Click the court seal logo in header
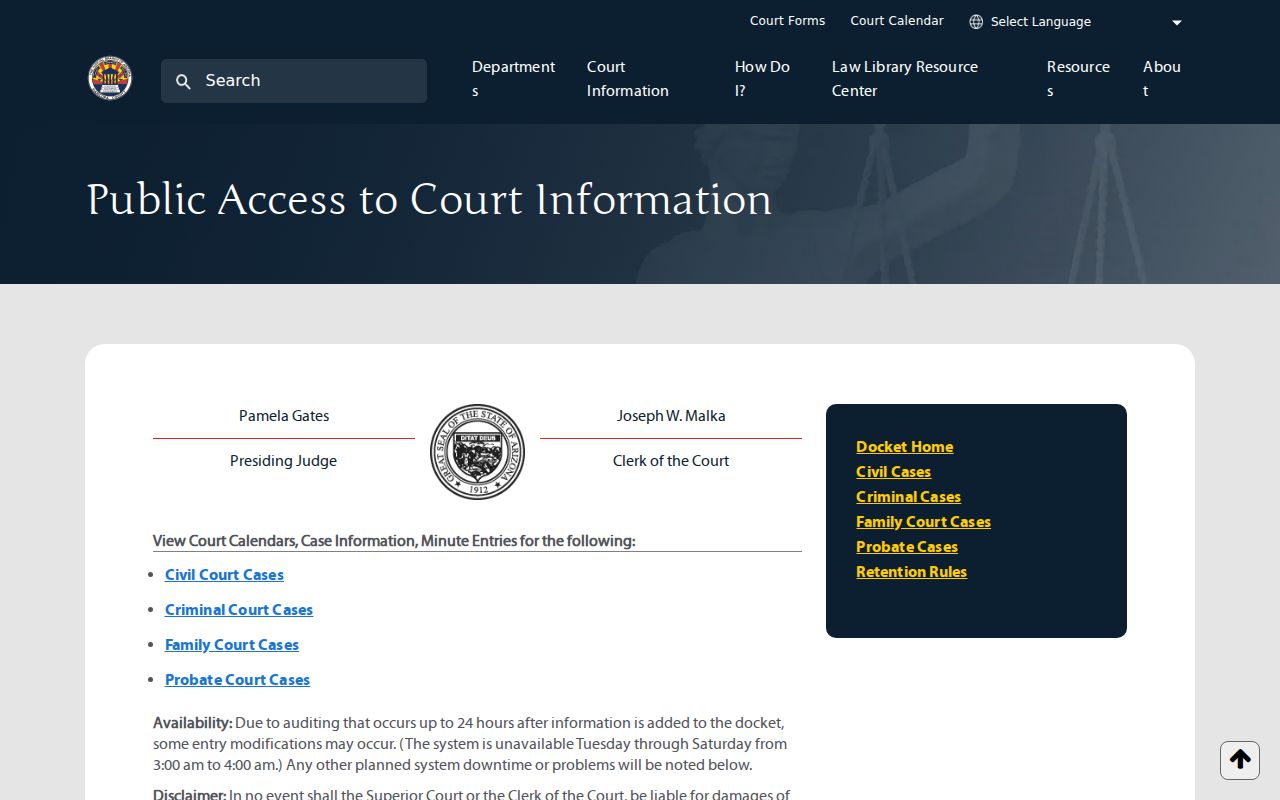1280x800 pixels. [x=110, y=78]
